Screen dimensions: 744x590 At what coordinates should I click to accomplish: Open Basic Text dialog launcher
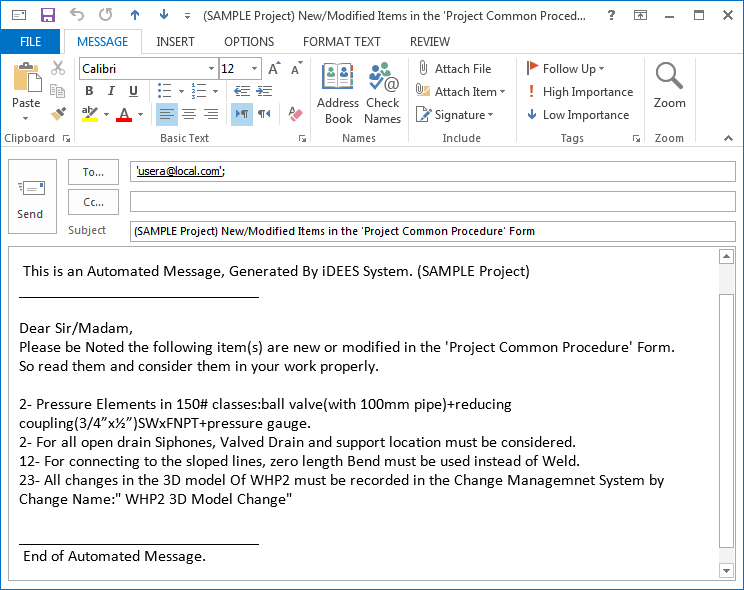point(302,139)
